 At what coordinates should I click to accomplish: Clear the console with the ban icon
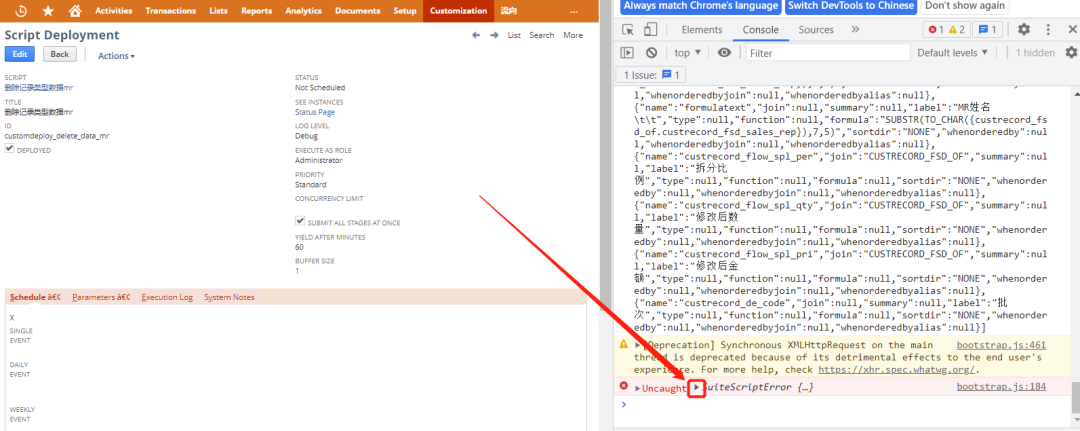(651, 52)
